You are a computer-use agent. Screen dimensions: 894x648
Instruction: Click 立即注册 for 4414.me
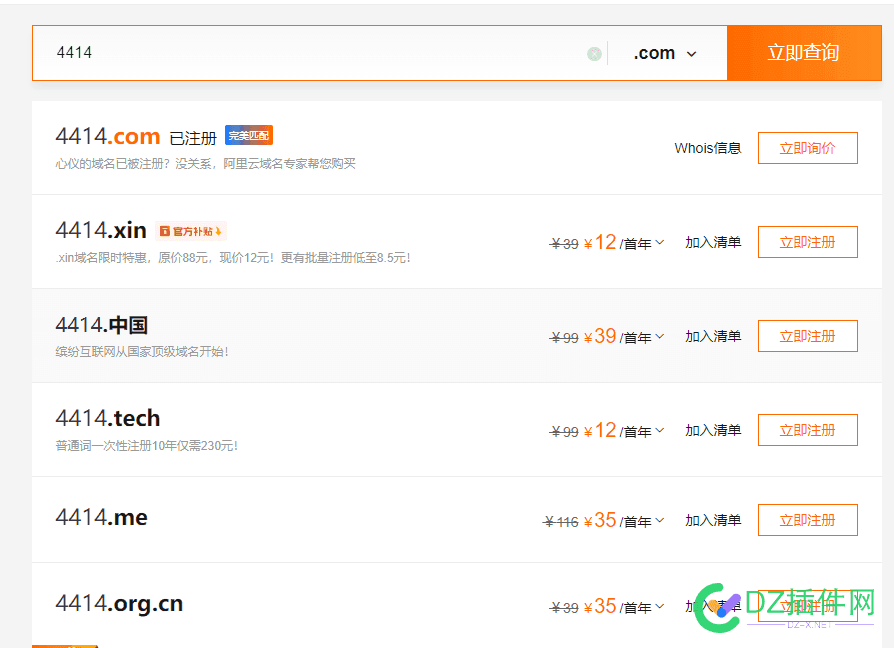[x=807, y=520]
